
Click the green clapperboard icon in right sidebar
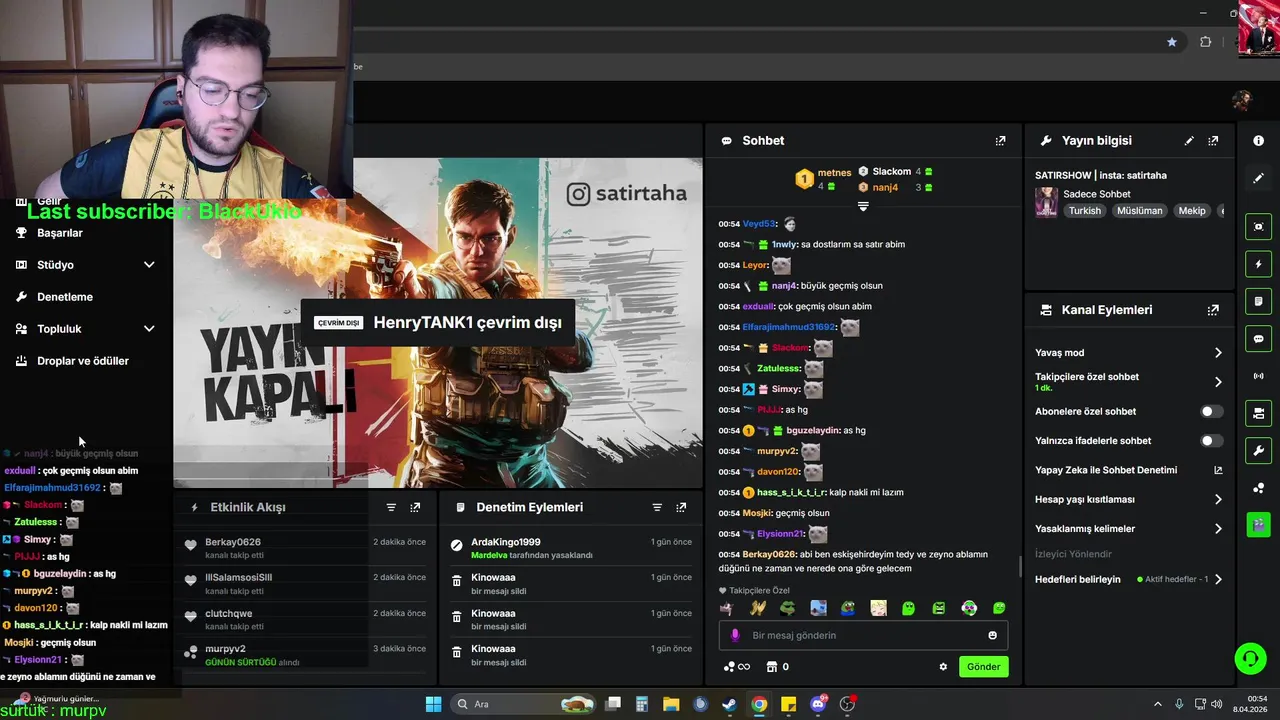pos(1258,524)
